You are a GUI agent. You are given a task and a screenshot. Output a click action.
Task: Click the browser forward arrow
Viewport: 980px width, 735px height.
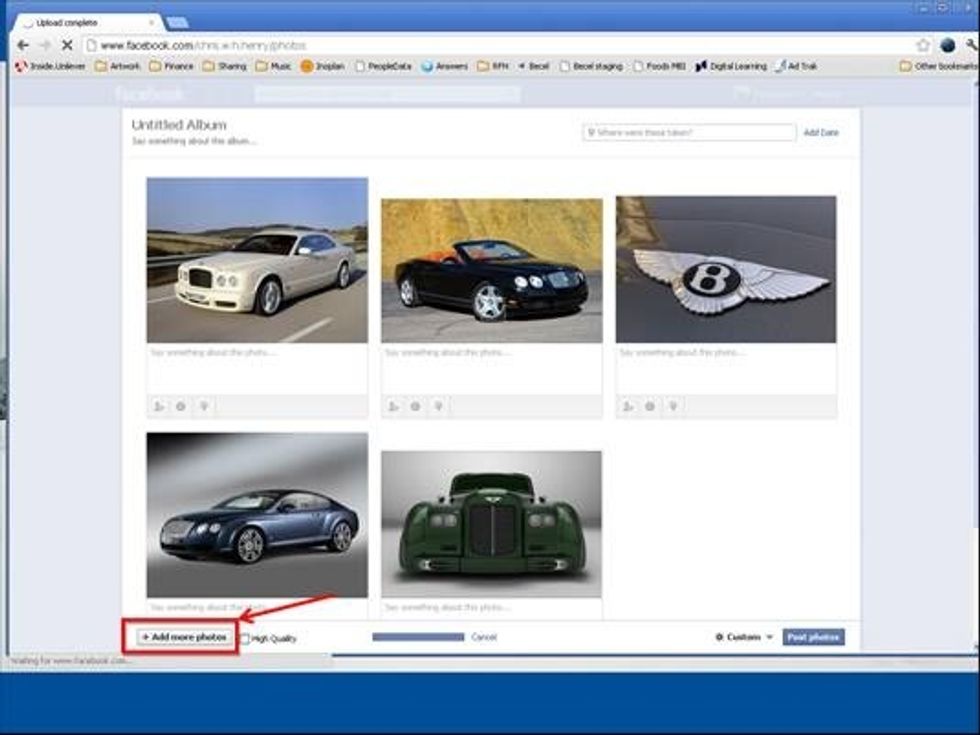tap(45, 45)
